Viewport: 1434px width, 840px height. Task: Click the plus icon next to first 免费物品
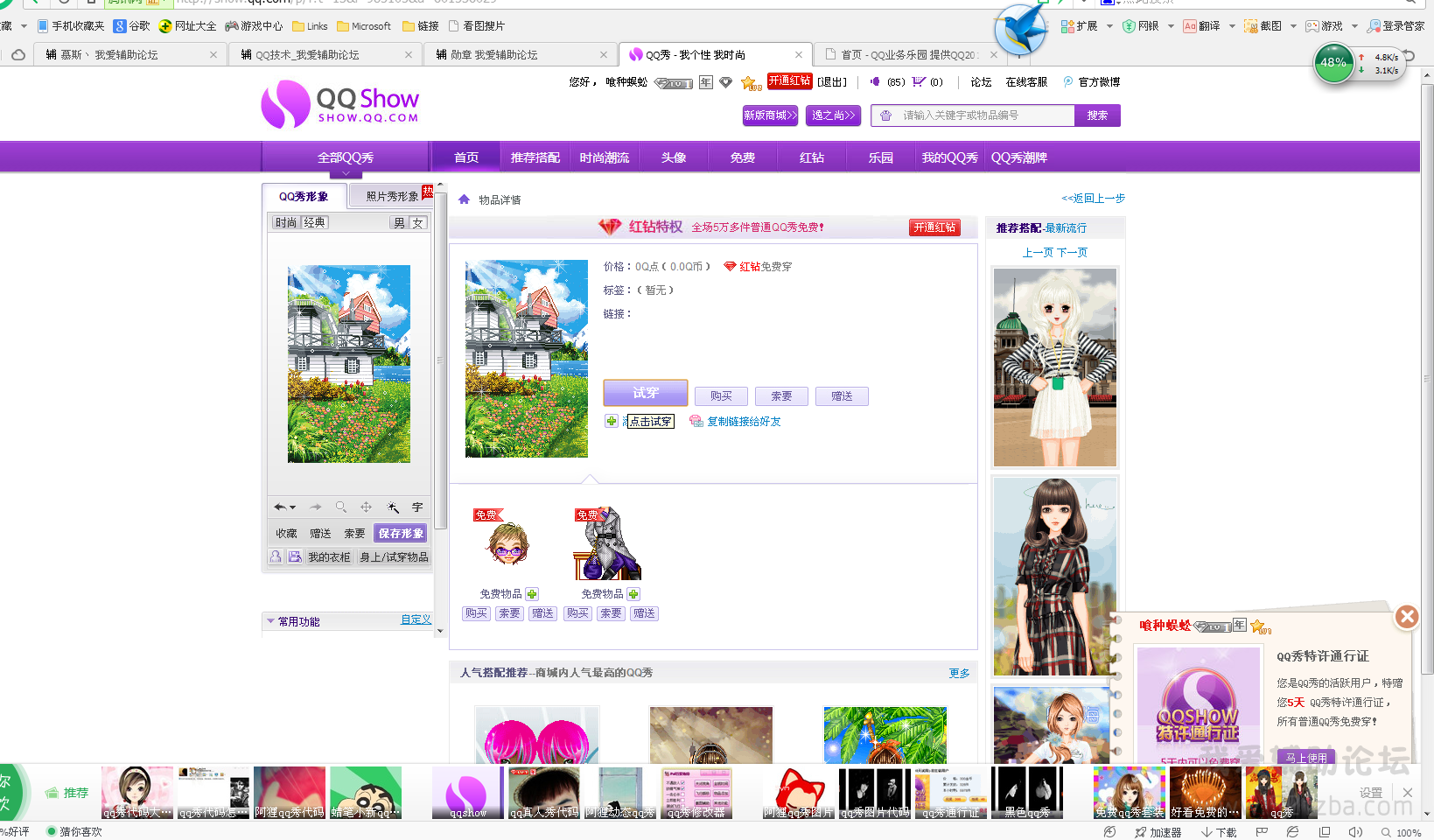point(532,594)
